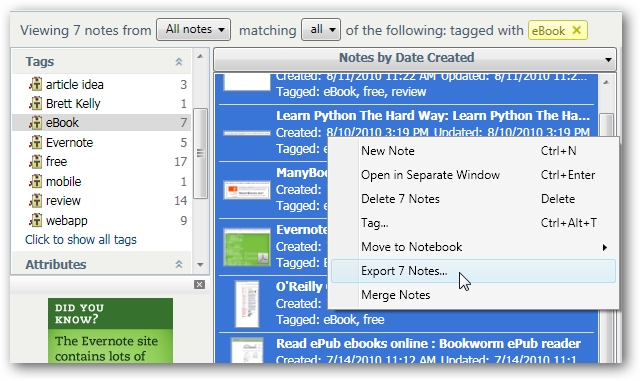Click the article idea tag icon

pos(36,84)
